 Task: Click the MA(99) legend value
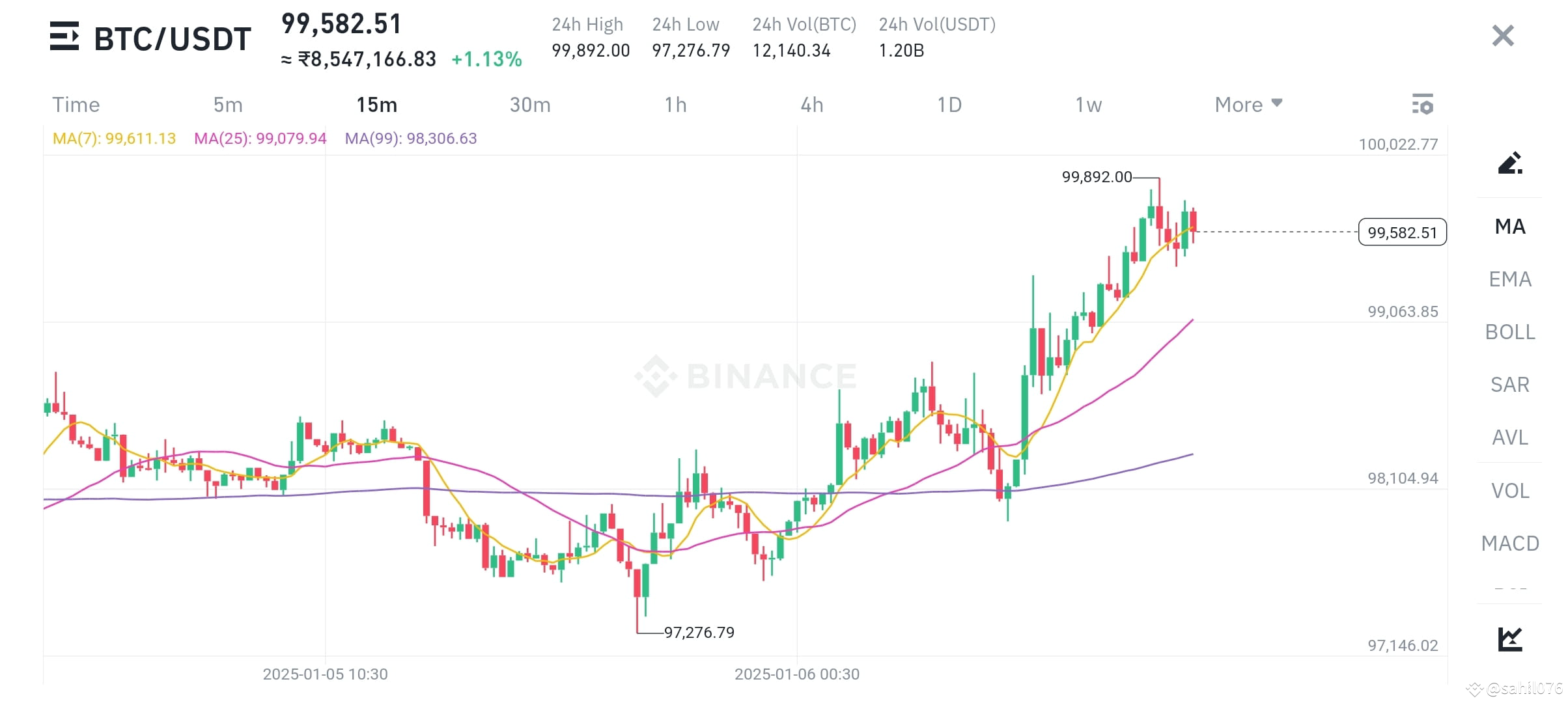coord(411,138)
